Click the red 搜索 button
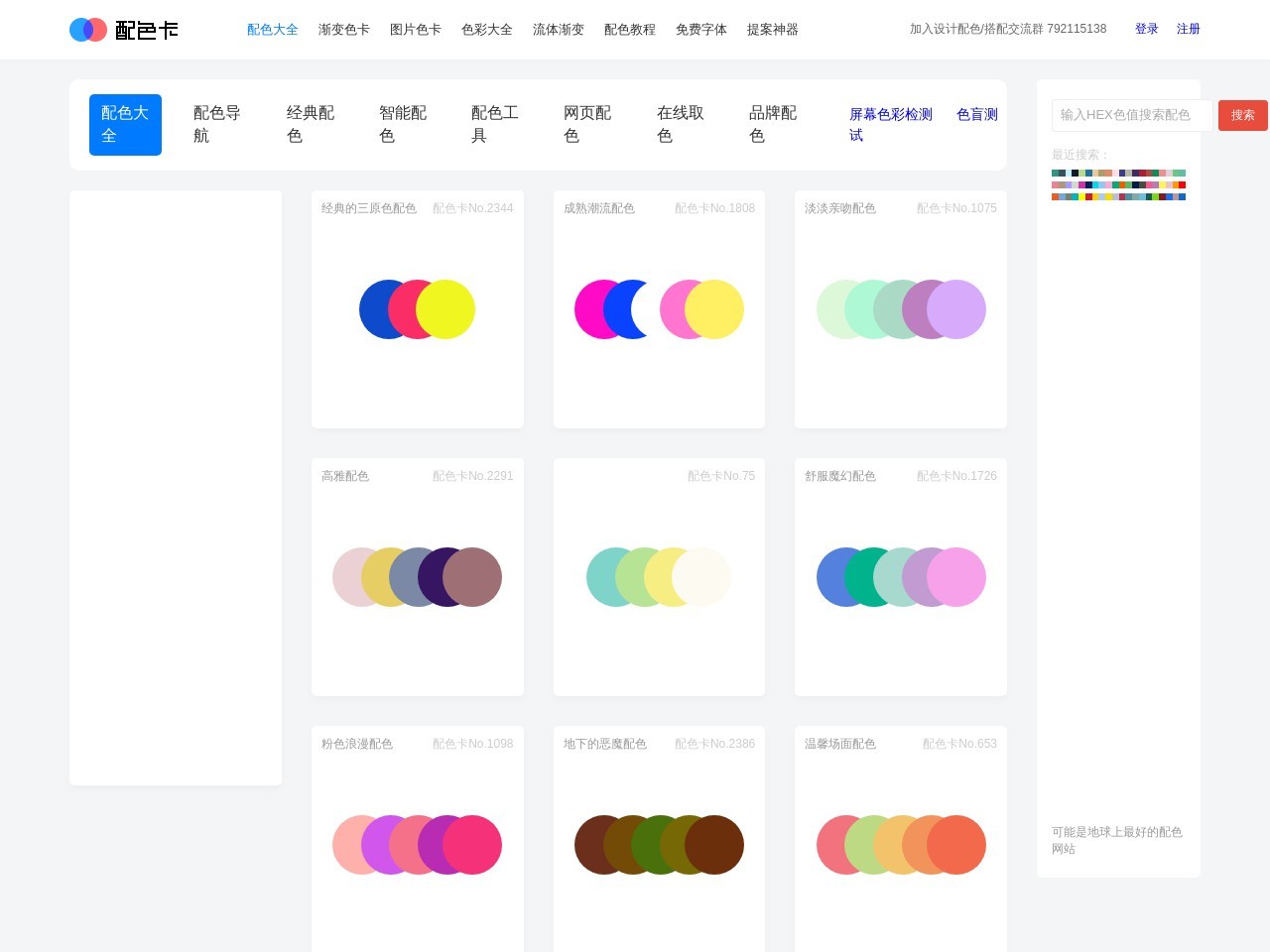The width and height of the screenshot is (1270, 952). pyautogui.click(x=1243, y=115)
